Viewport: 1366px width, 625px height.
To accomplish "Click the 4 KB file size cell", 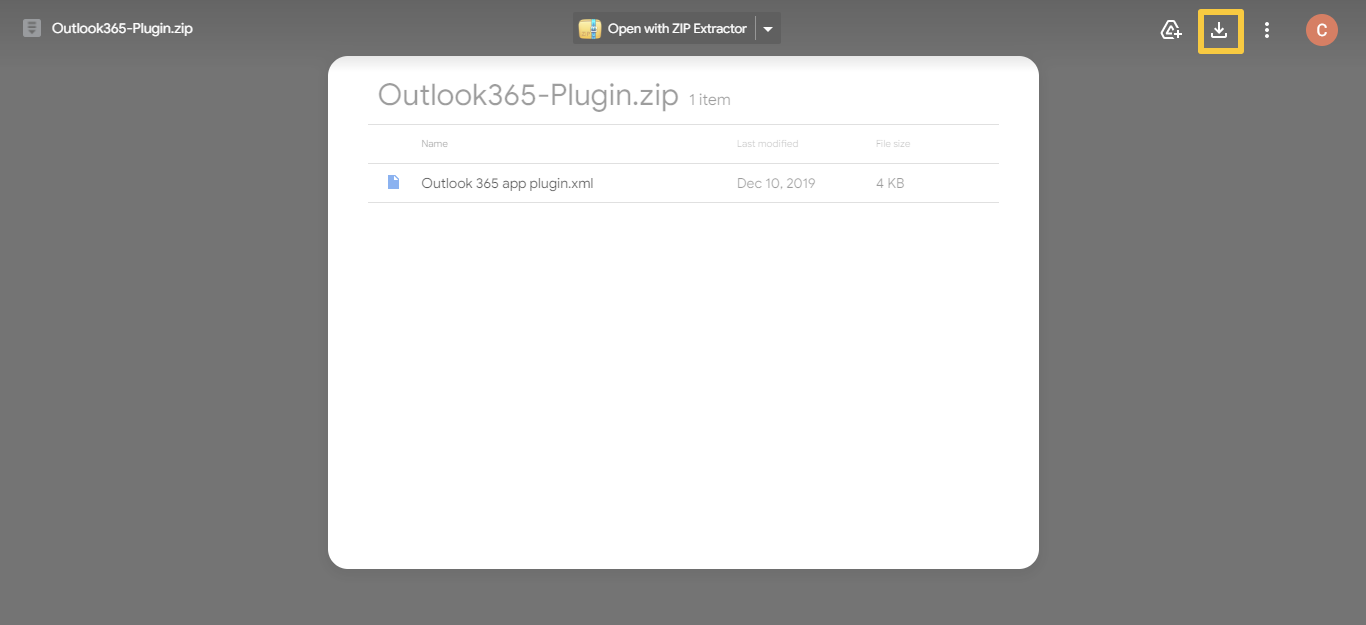I will click(890, 183).
